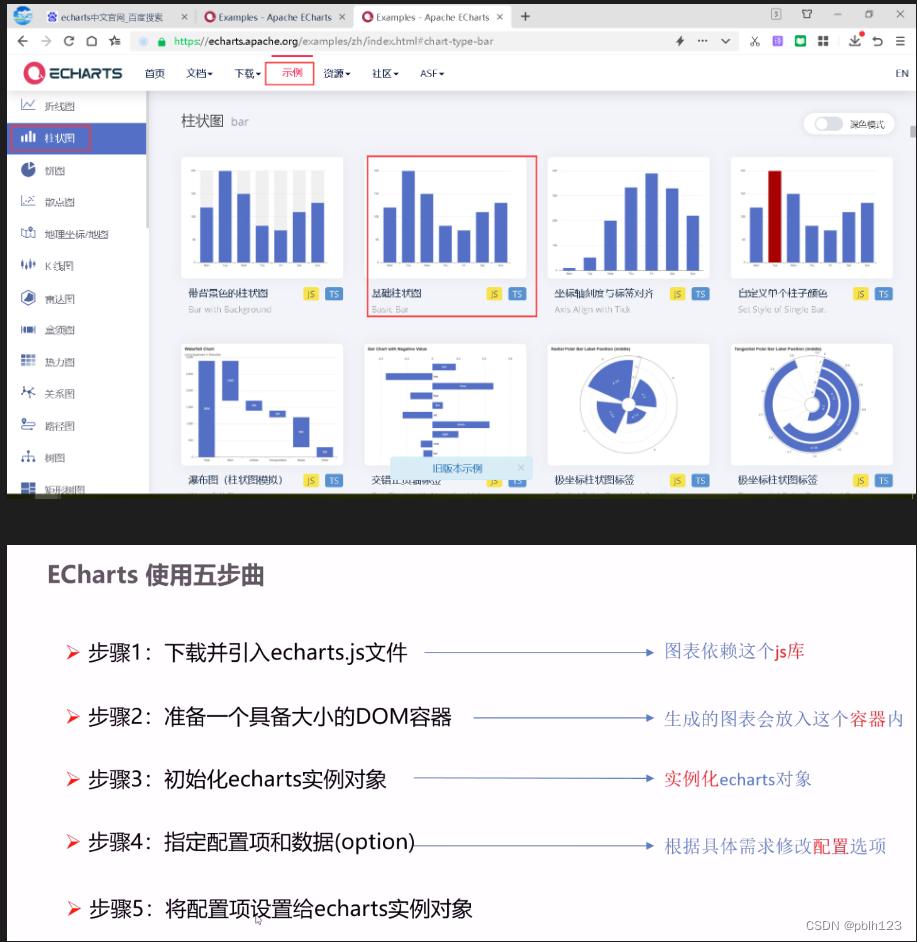Open the three-dots more menu in address bar
Viewport: 917px width, 942px height.
(x=702, y=41)
